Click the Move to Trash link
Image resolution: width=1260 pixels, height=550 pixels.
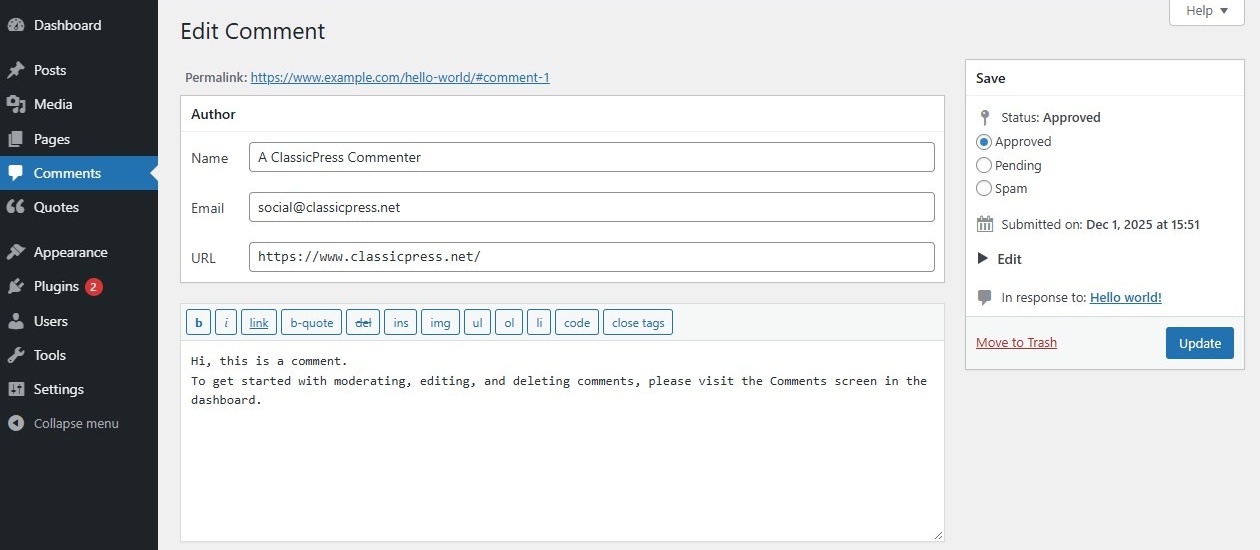tap(1016, 342)
